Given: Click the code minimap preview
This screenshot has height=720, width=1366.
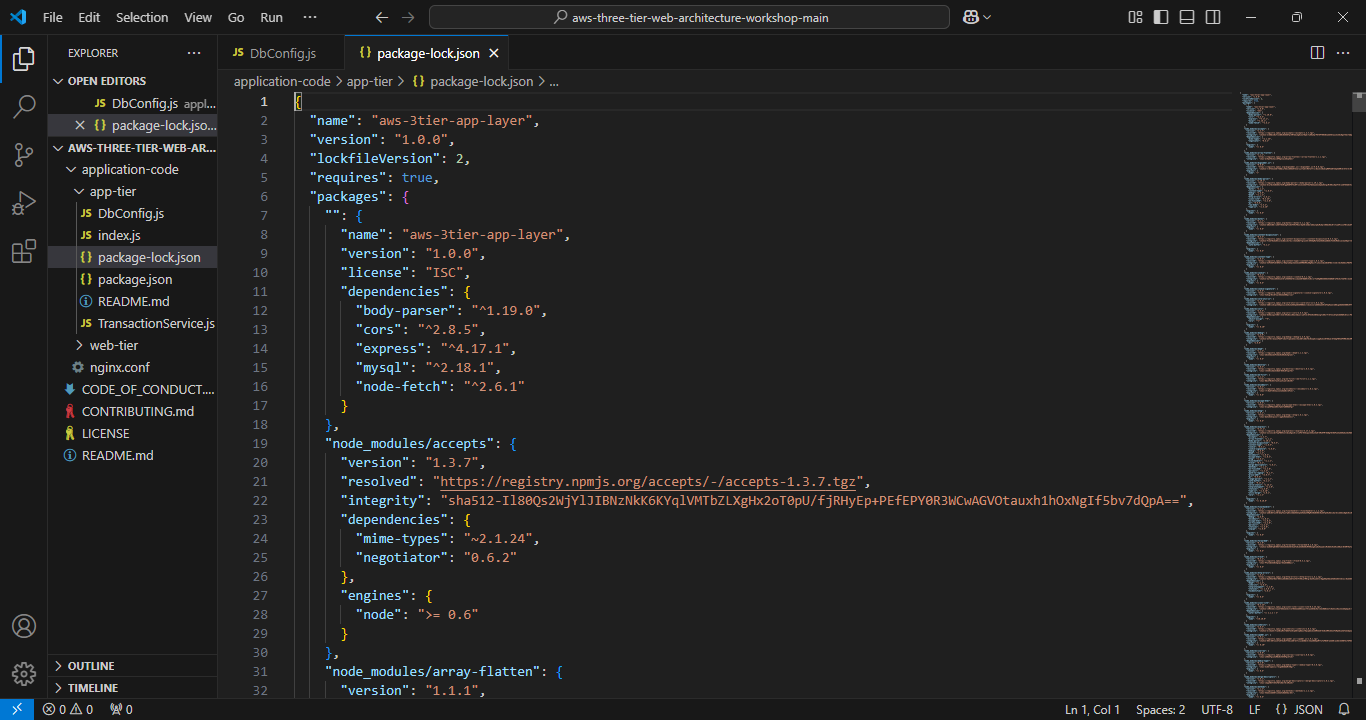Looking at the screenshot, I should point(1295,395).
